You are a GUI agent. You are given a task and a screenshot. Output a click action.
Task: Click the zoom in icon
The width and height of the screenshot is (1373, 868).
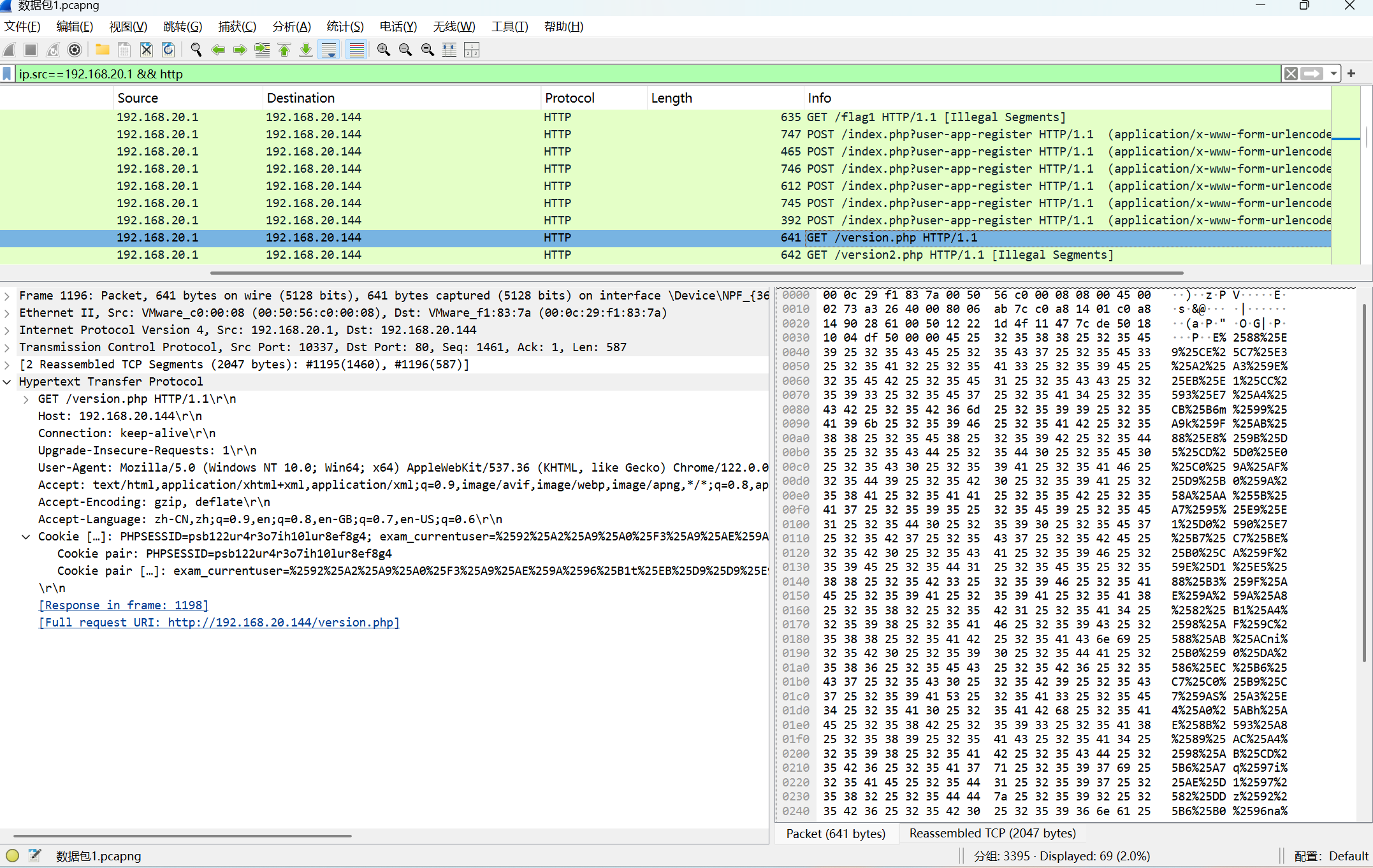[x=383, y=50]
